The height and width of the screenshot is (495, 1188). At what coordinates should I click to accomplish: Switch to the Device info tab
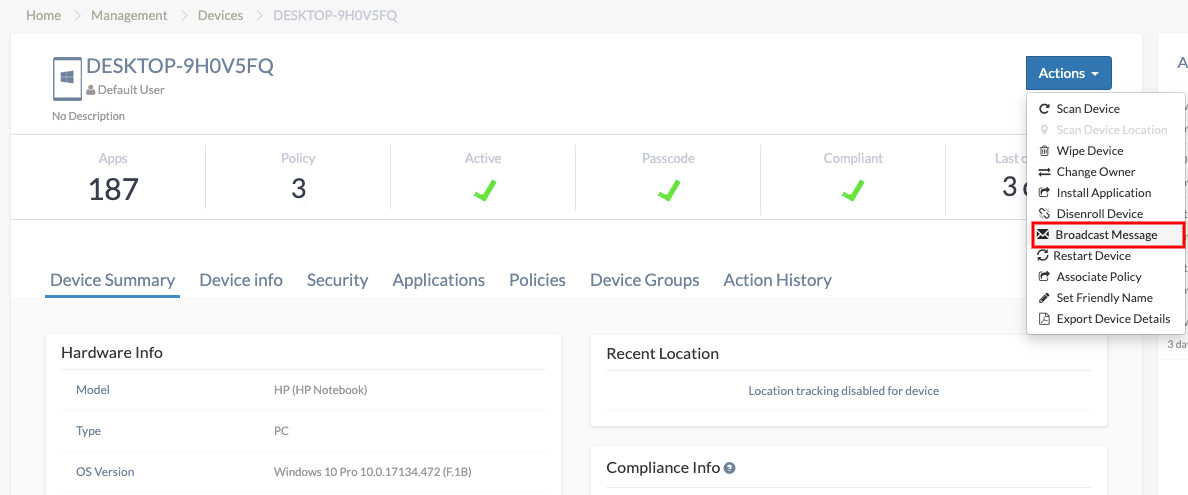241,280
